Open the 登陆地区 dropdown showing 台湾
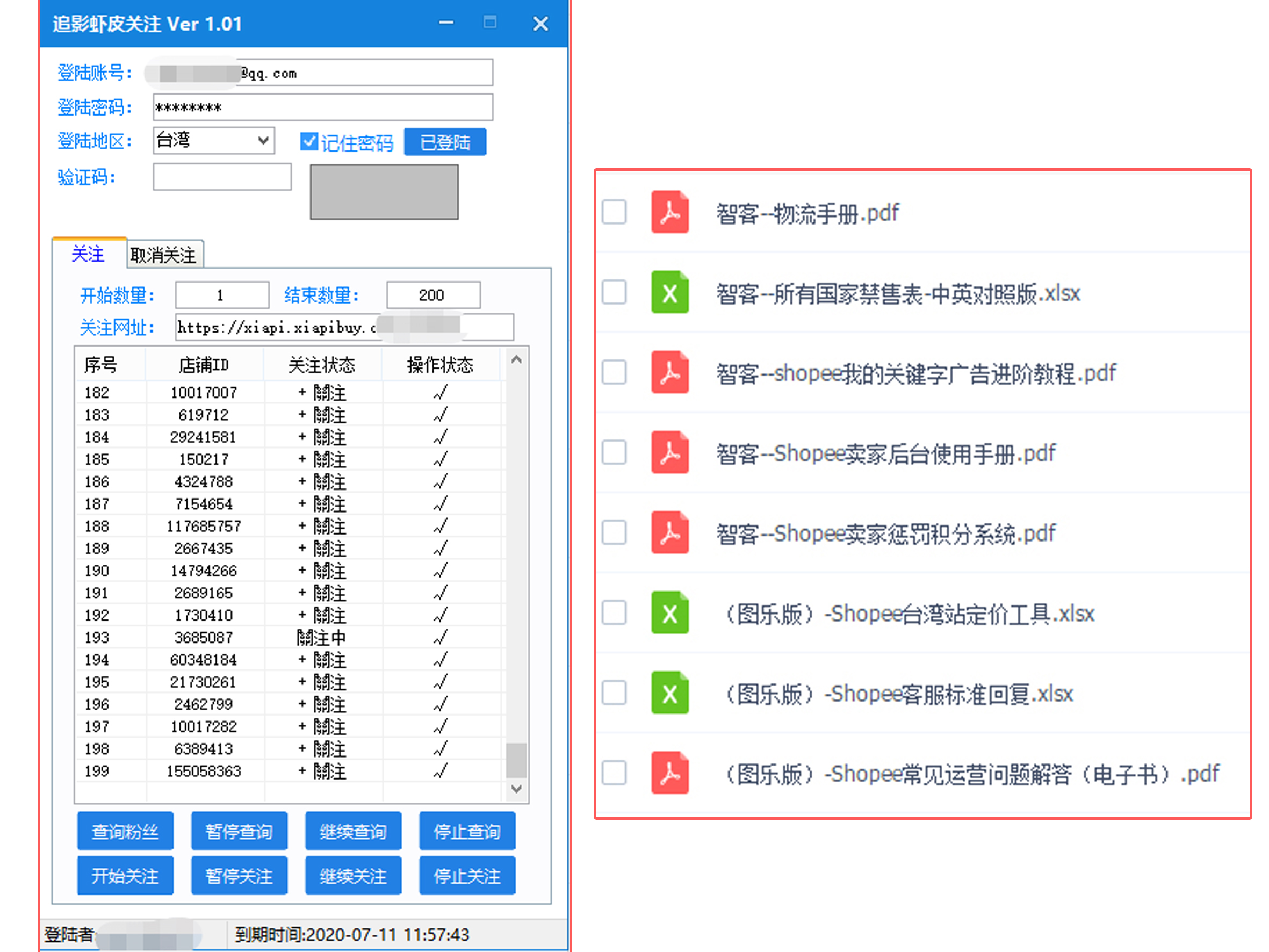Screen dimensions: 1269x952 click(x=214, y=141)
